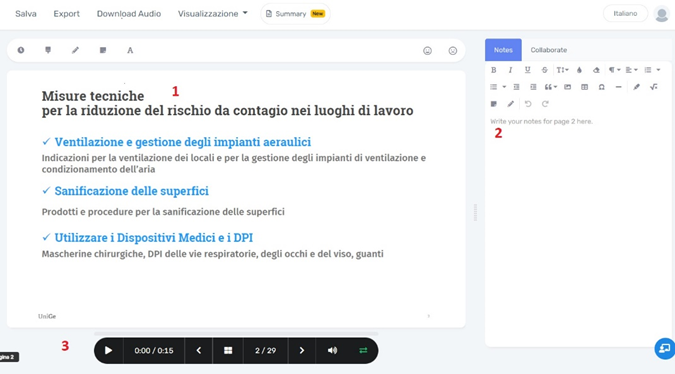675x374 pixels.
Task: Redo last notes edit
Action: point(545,104)
